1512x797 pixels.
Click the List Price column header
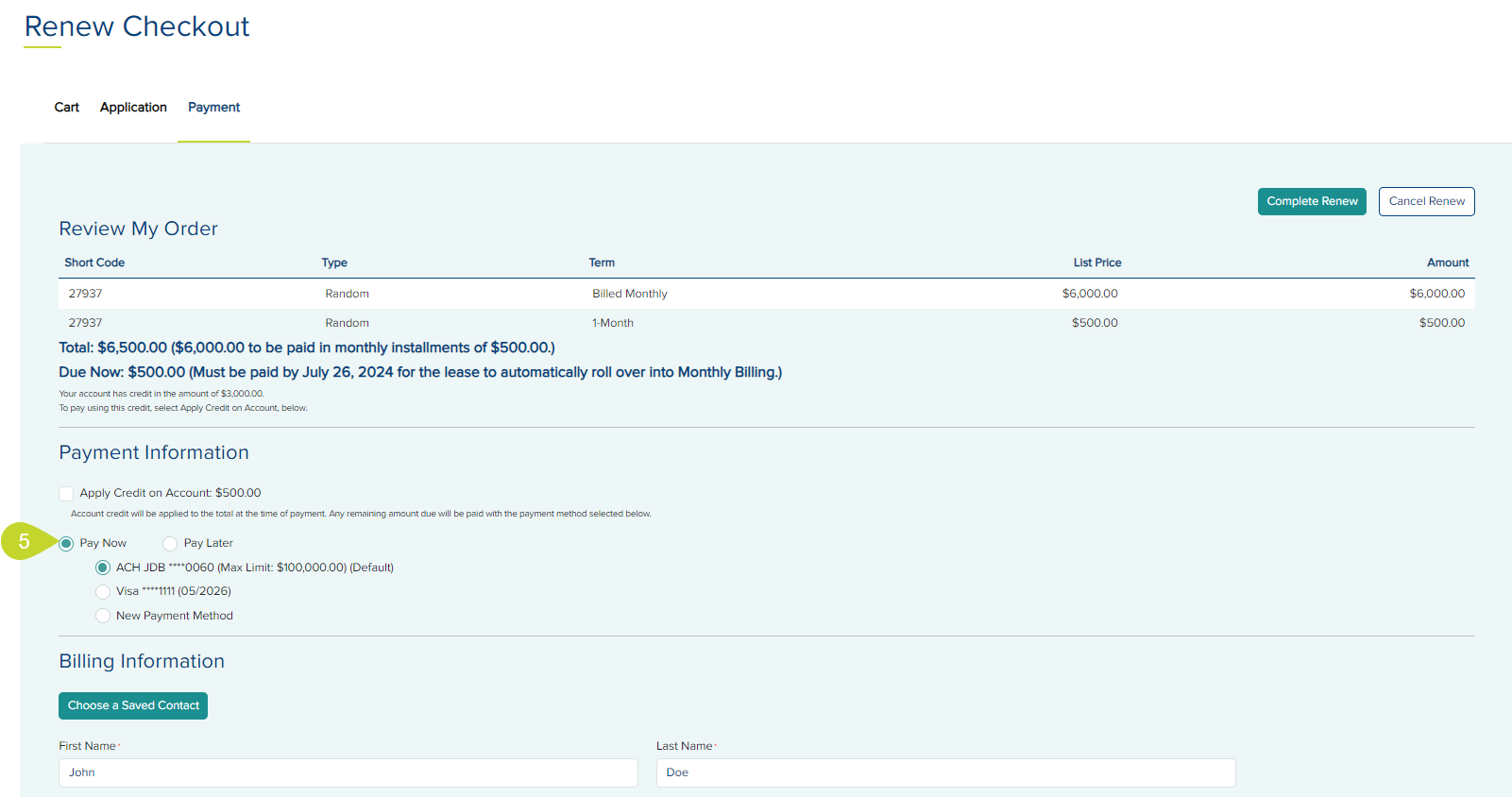1096,263
